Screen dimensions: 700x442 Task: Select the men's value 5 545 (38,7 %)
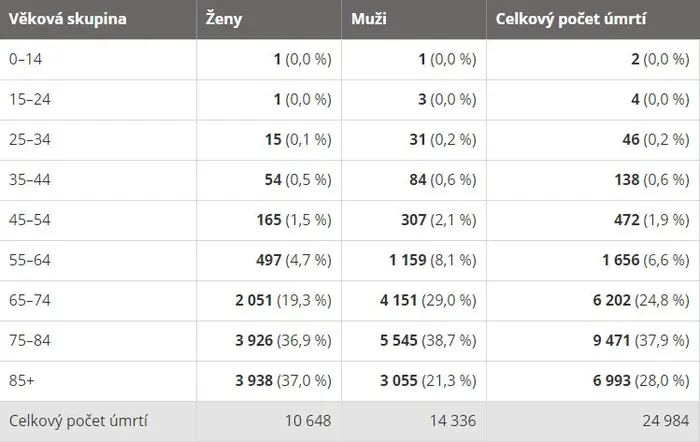tap(428, 341)
